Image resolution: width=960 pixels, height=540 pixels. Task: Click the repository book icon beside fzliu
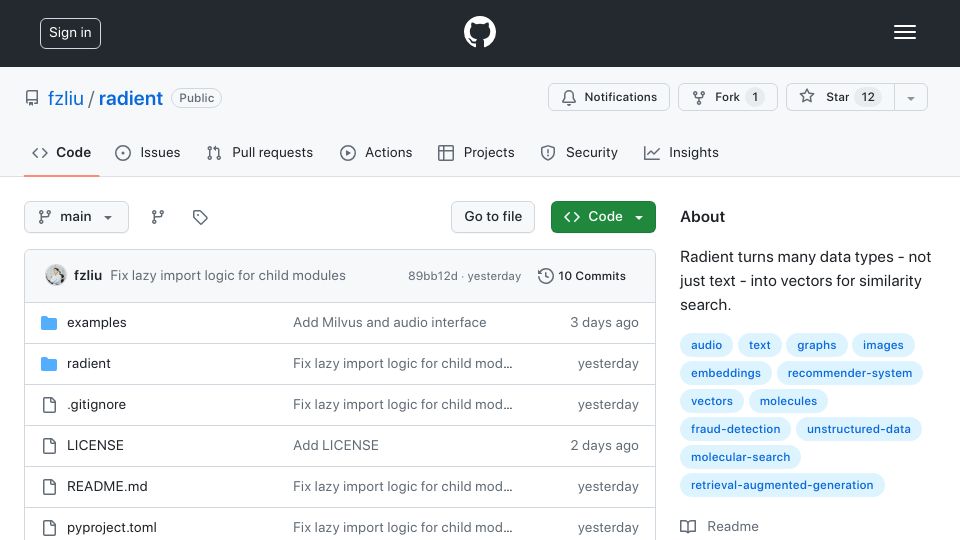click(x=32, y=98)
